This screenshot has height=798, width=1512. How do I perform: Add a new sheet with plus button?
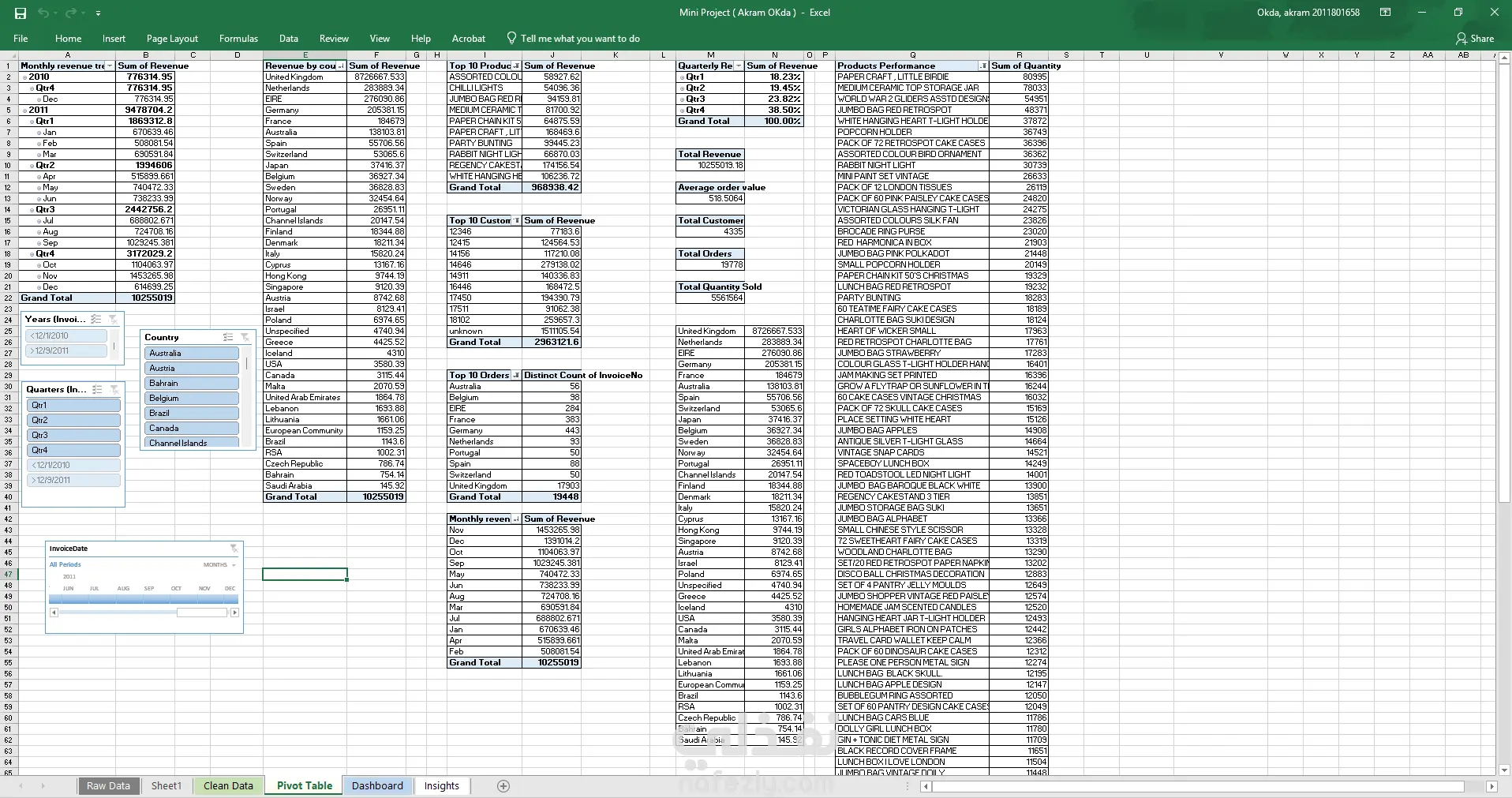tap(503, 785)
